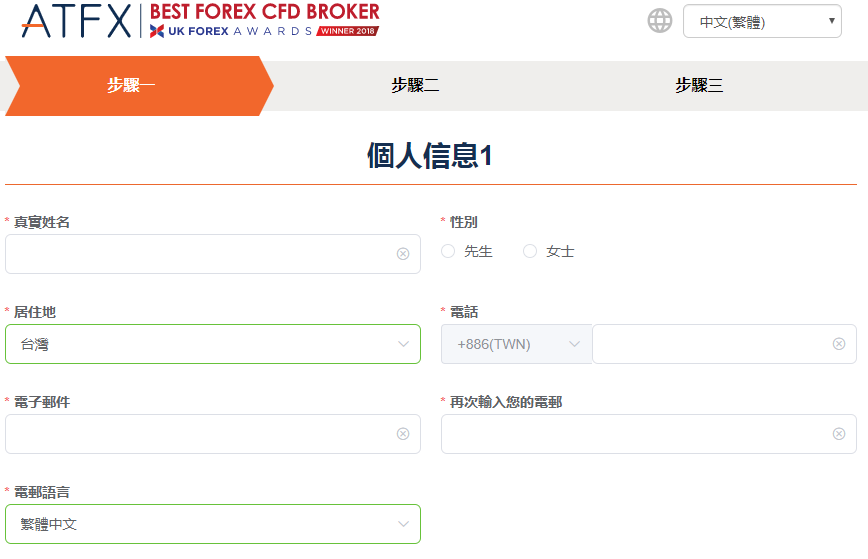Clear the 電話 number field using X icon
868x559 pixels.
[x=839, y=344]
